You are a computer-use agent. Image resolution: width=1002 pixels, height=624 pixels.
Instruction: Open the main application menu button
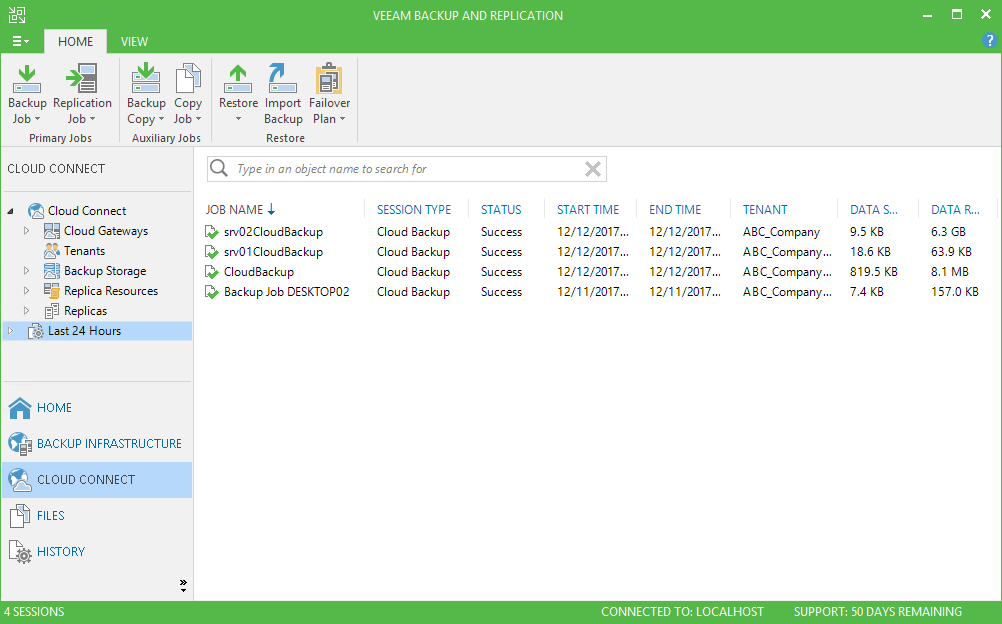pyautogui.click(x=20, y=42)
